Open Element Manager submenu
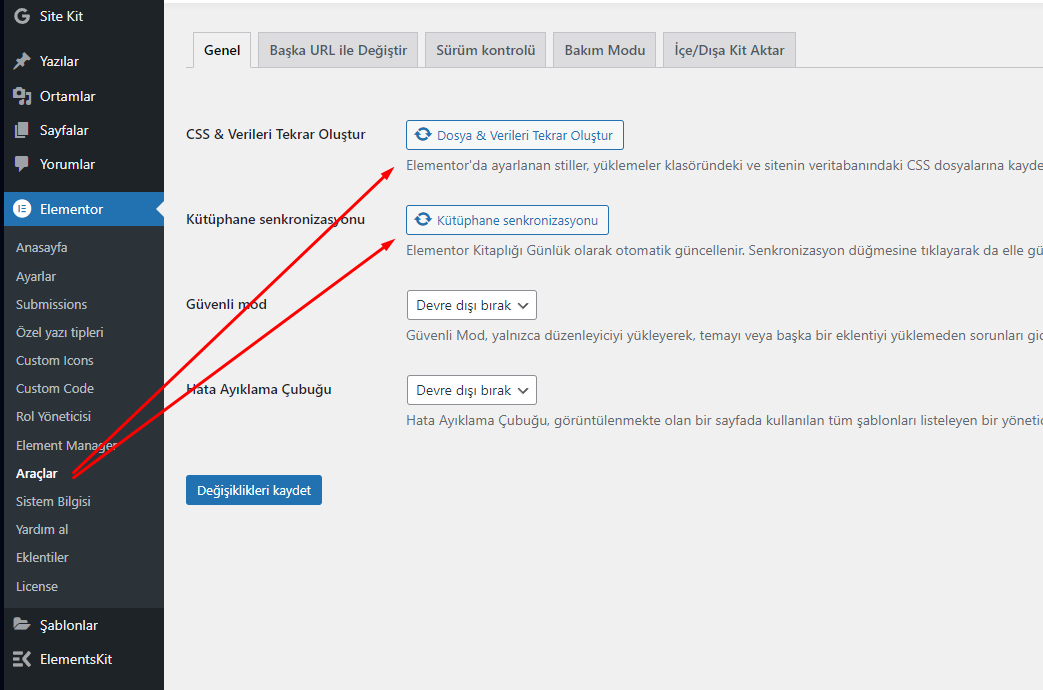1043x690 pixels. pyautogui.click(x=67, y=445)
